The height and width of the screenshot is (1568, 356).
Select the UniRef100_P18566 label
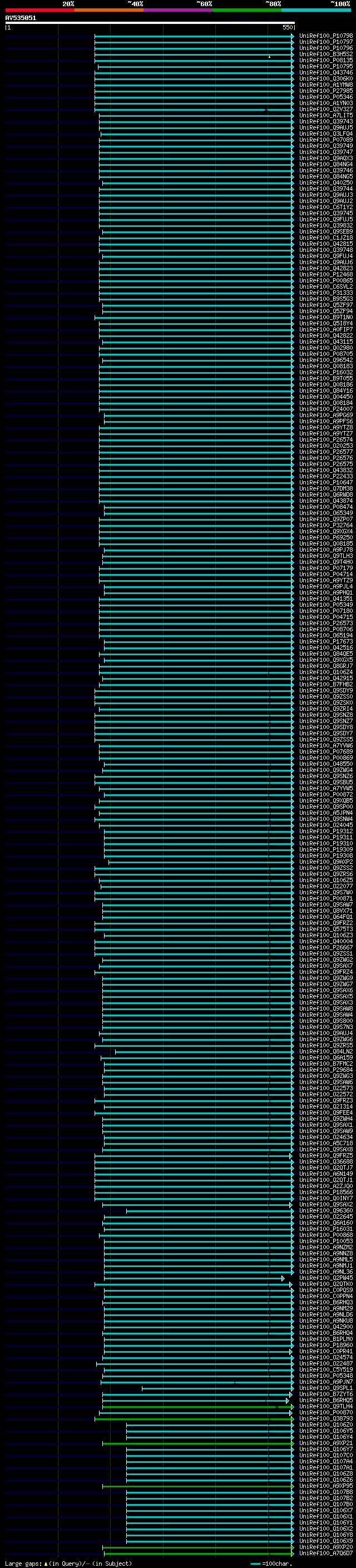pos(325,1192)
